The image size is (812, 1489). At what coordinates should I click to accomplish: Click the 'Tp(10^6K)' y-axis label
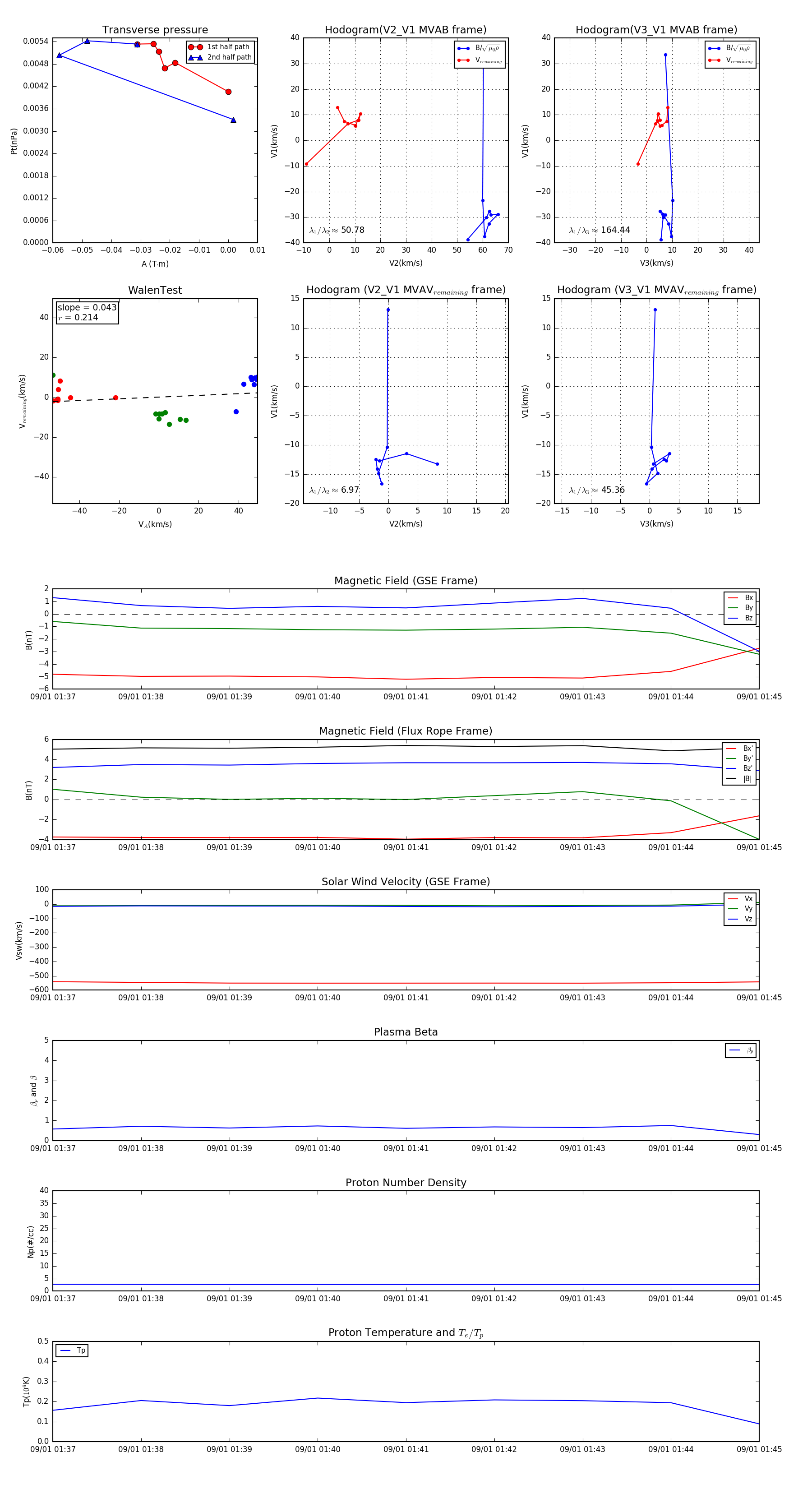(x=27, y=1392)
